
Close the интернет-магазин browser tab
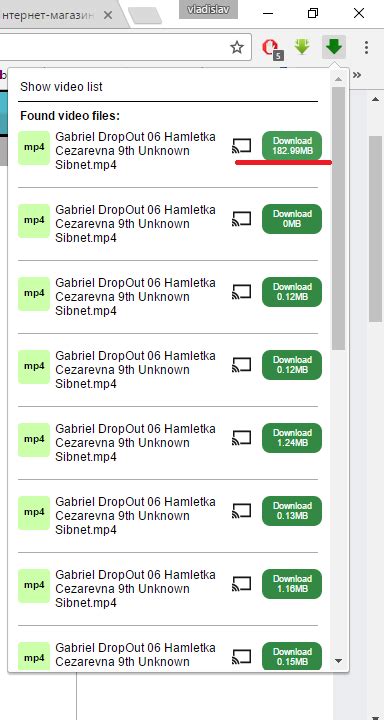[108, 15]
